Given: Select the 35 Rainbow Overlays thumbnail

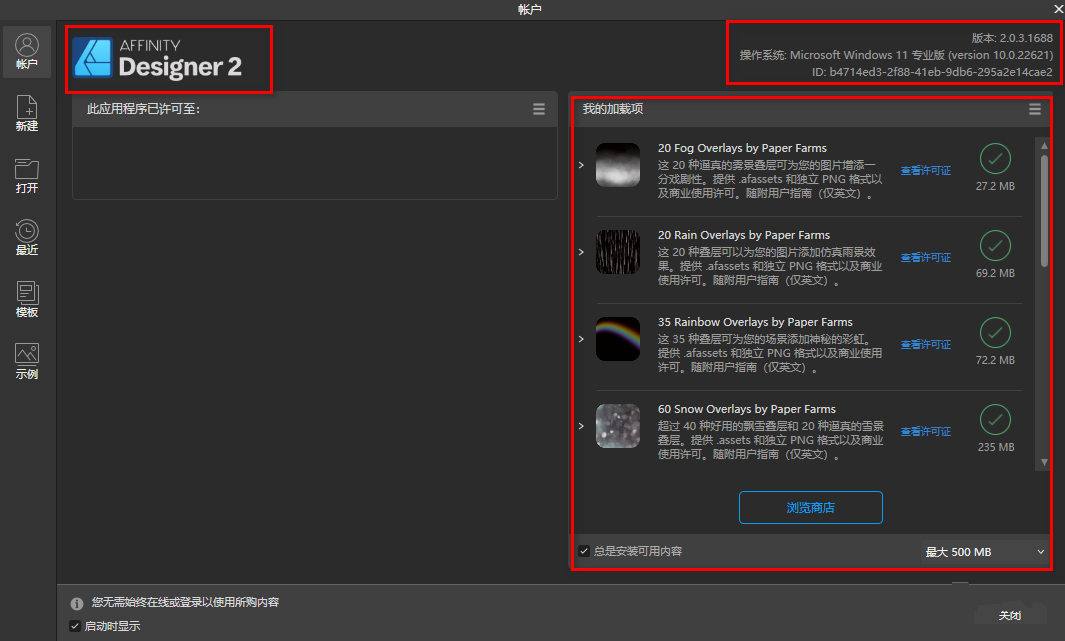Looking at the screenshot, I should tap(618, 339).
